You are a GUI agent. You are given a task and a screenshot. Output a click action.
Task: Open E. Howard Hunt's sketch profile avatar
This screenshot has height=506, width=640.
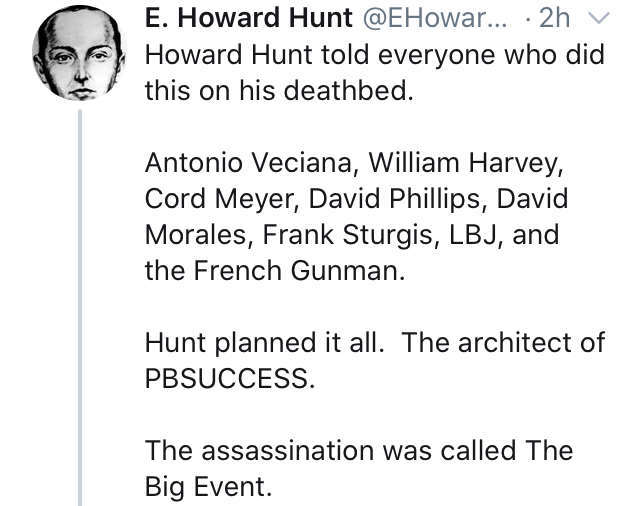point(80,53)
